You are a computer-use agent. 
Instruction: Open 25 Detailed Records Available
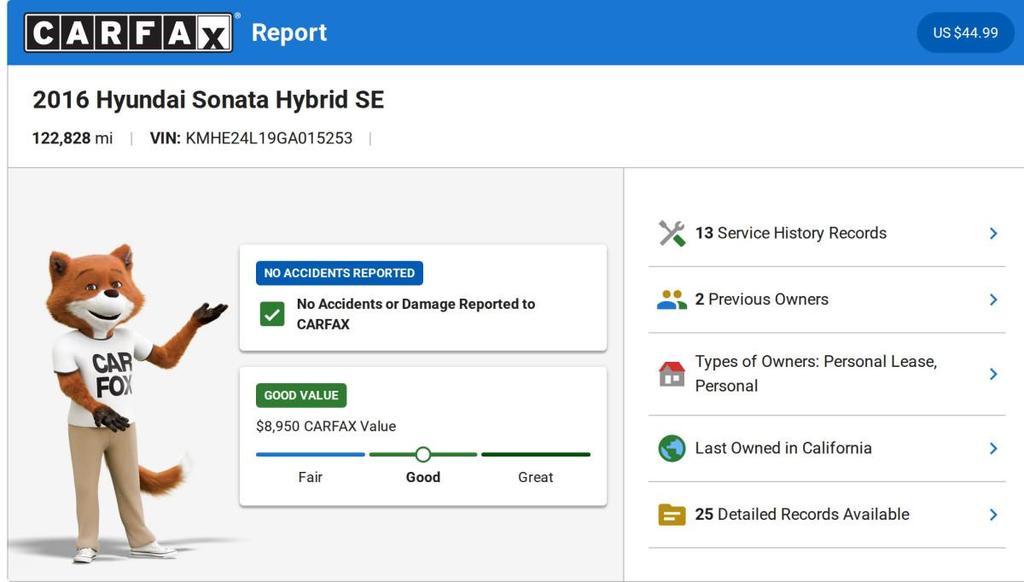tap(827, 515)
